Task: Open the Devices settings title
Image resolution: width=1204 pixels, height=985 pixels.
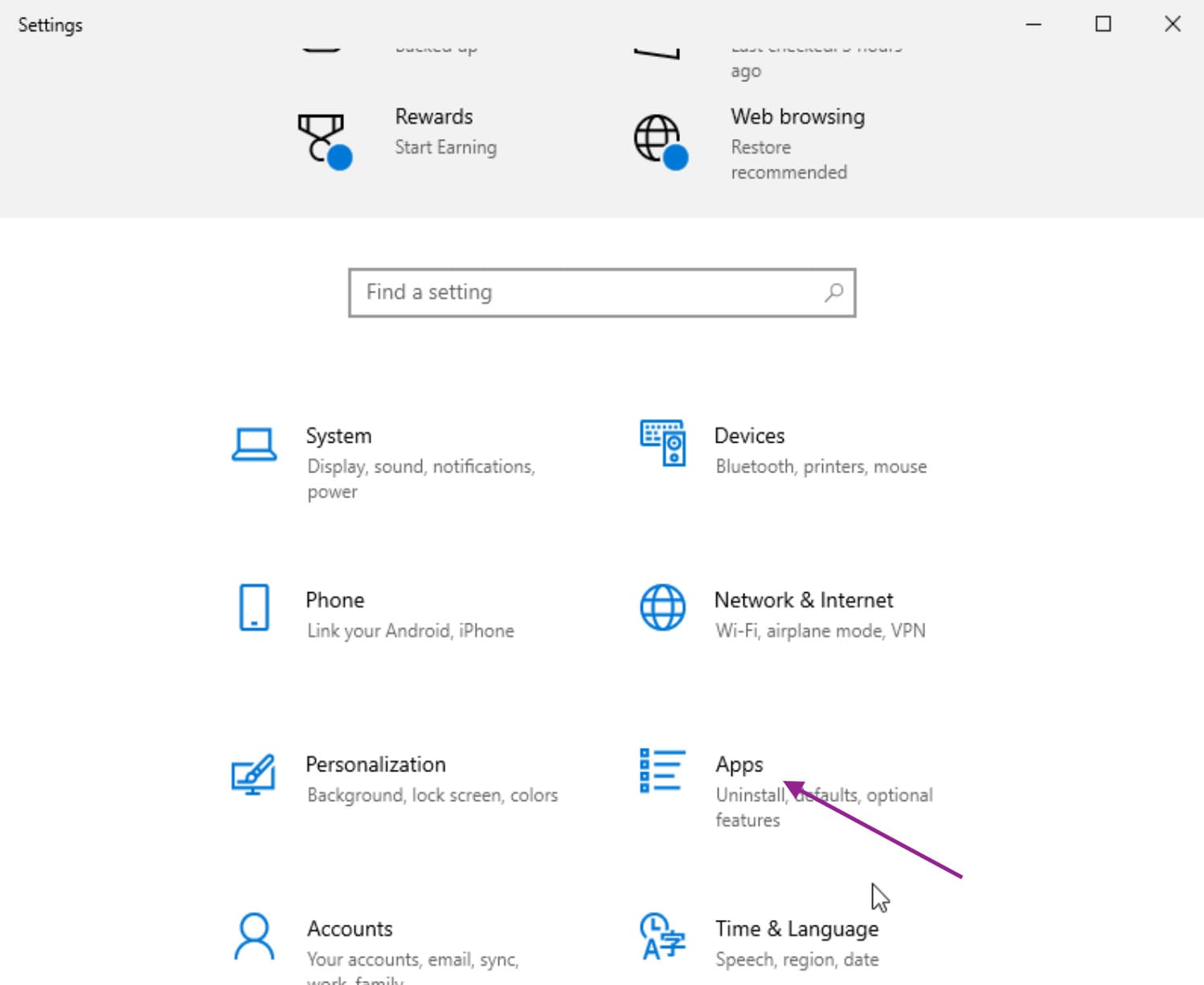Action: coord(749,435)
